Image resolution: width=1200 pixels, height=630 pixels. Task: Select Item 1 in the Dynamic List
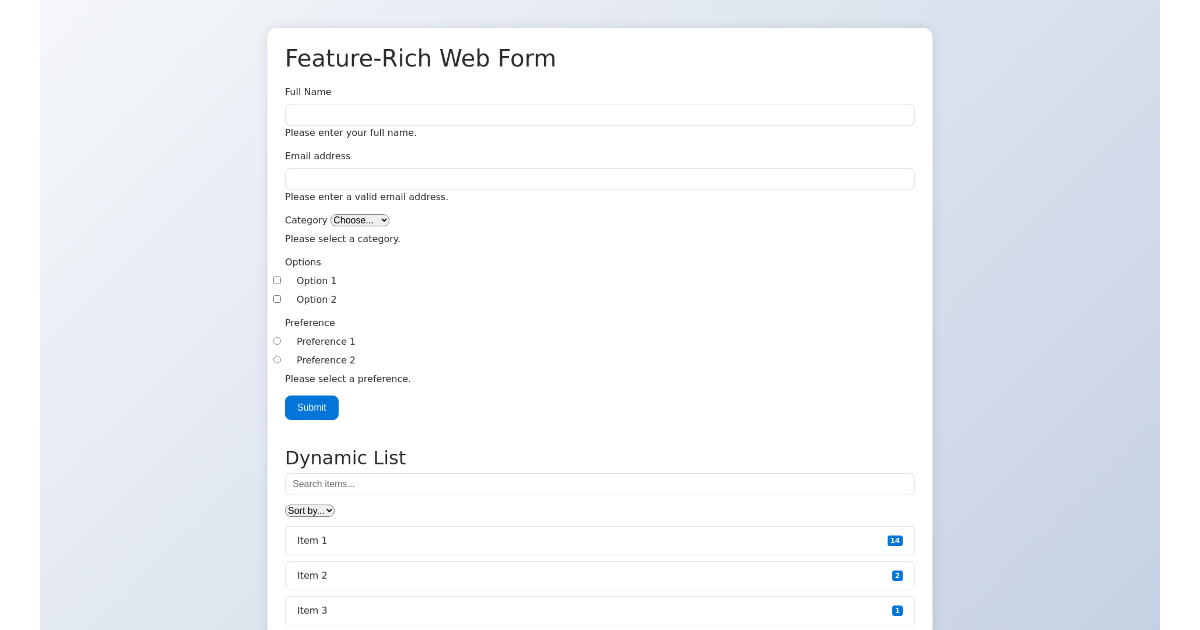(500, 540)
